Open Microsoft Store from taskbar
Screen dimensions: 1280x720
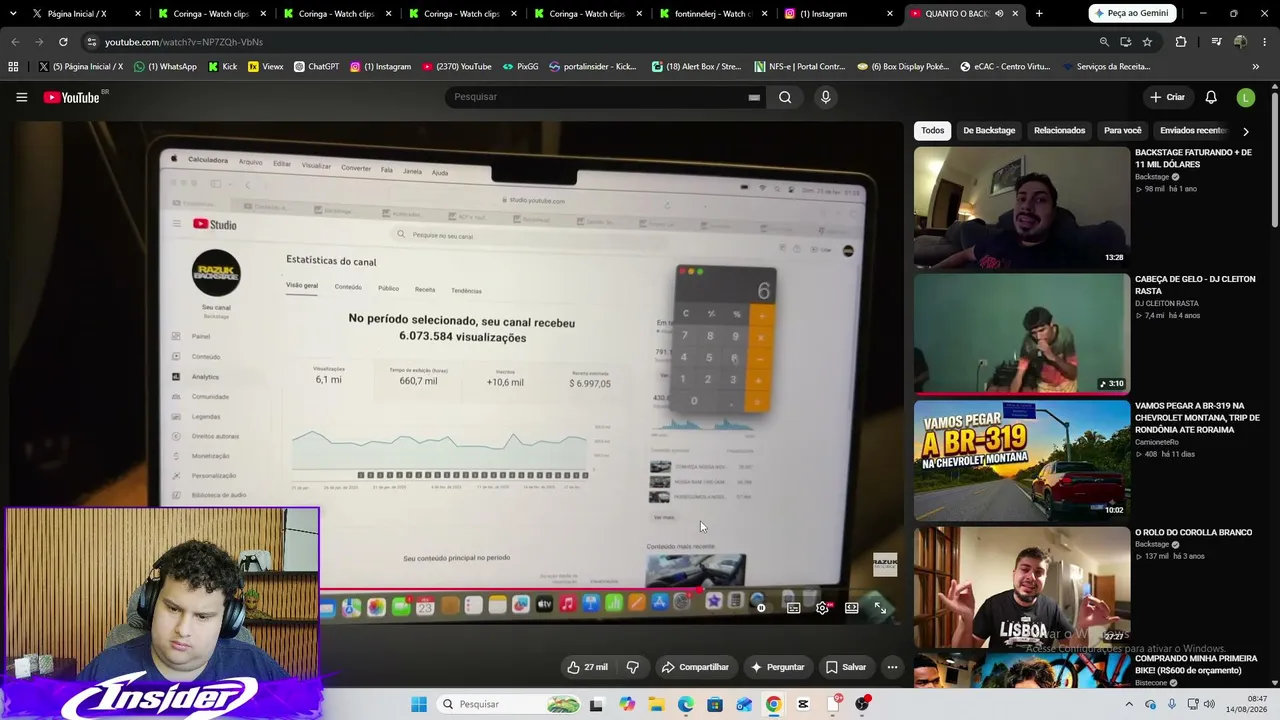tap(715, 704)
